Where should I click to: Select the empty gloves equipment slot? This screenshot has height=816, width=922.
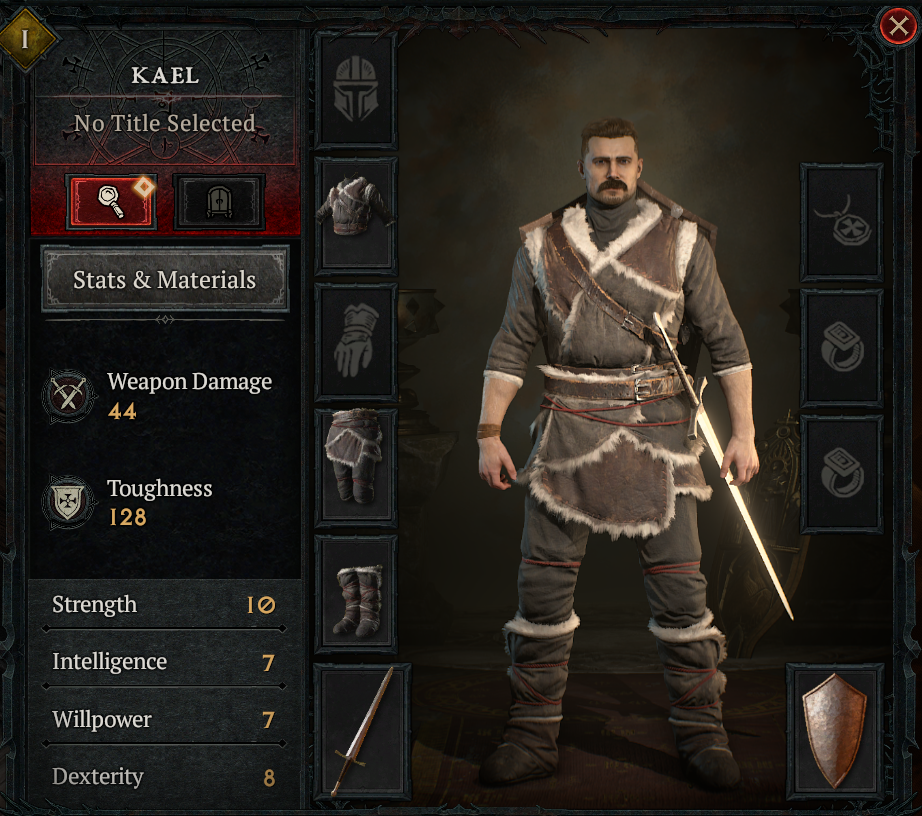coord(356,341)
